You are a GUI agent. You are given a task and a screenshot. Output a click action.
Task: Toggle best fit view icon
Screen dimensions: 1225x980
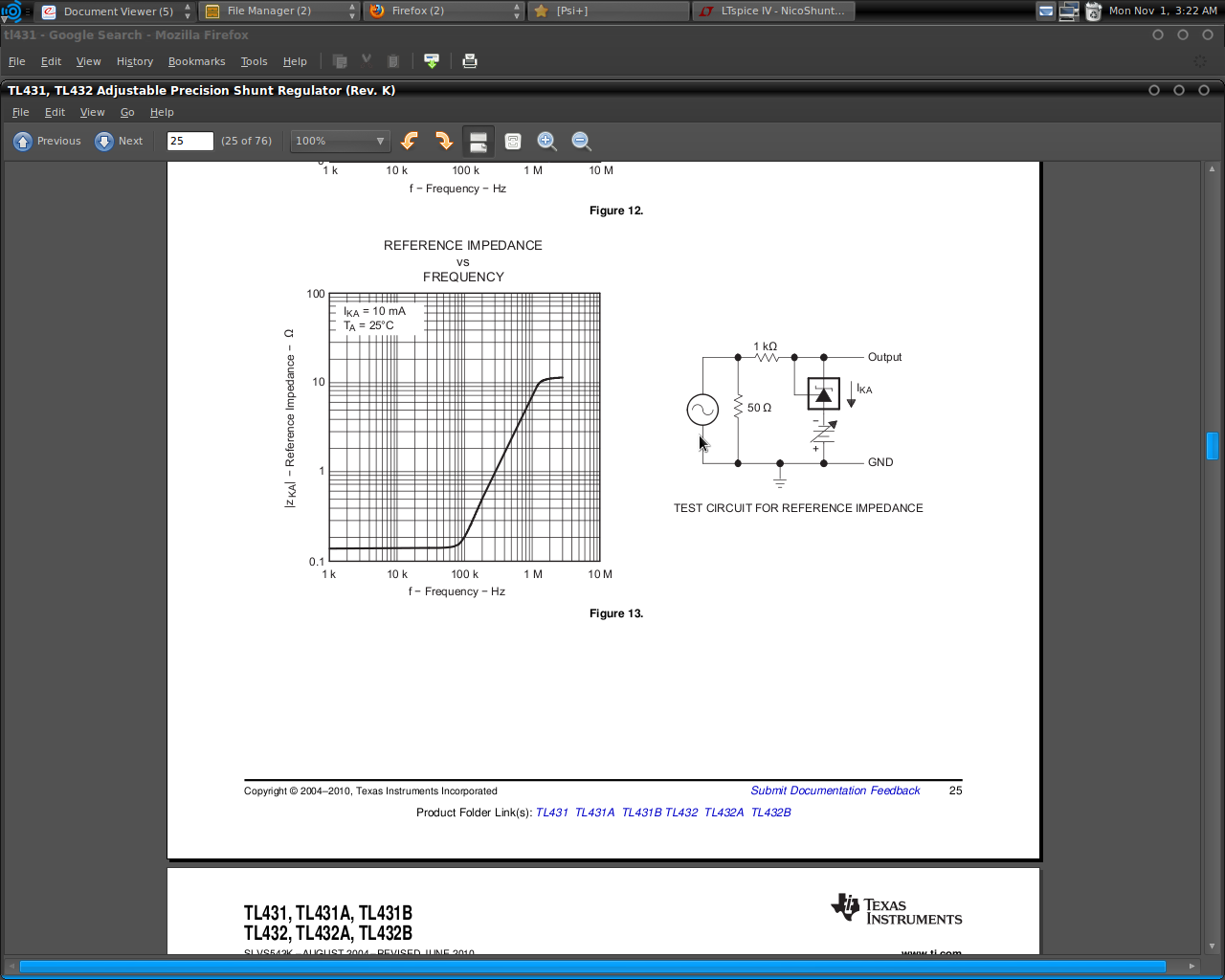513,141
